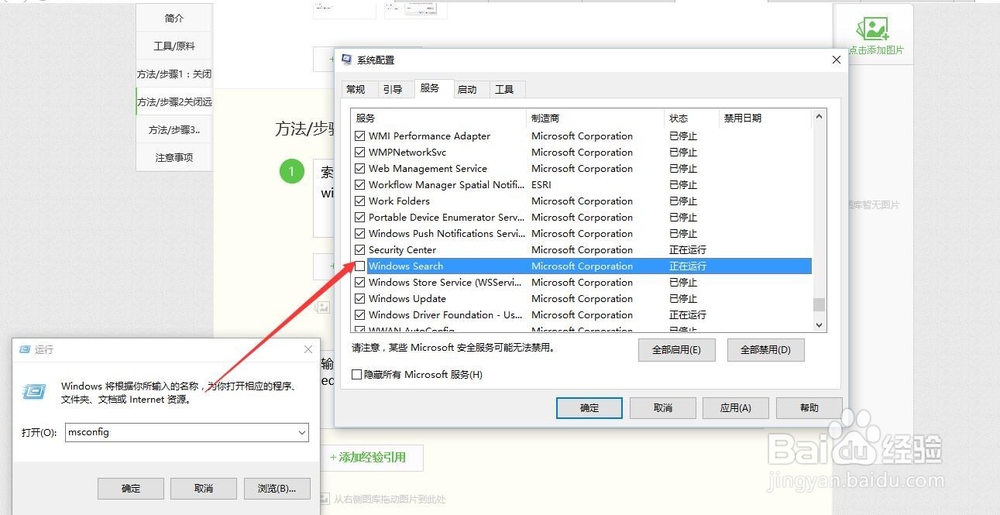The image size is (1000, 515).
Task: Go to 方法/步骤1 sidebar item
Action: (173, 74)
